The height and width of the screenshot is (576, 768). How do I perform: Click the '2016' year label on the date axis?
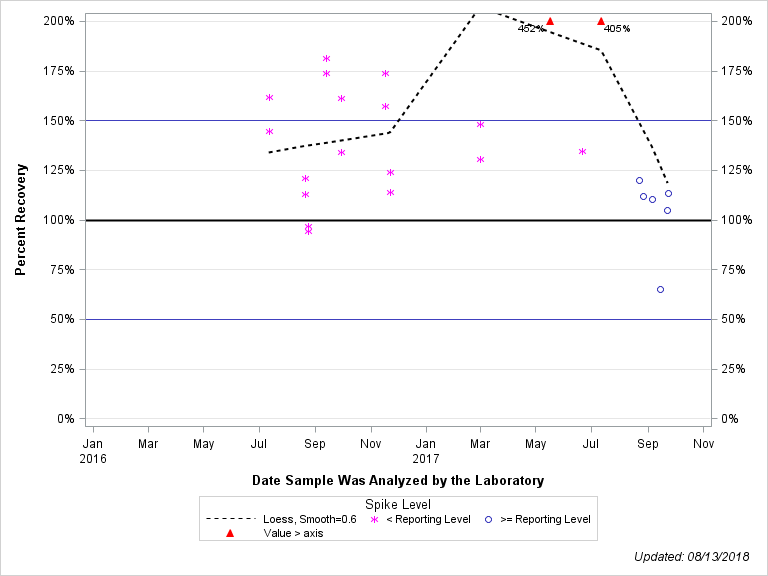[93, 459]
